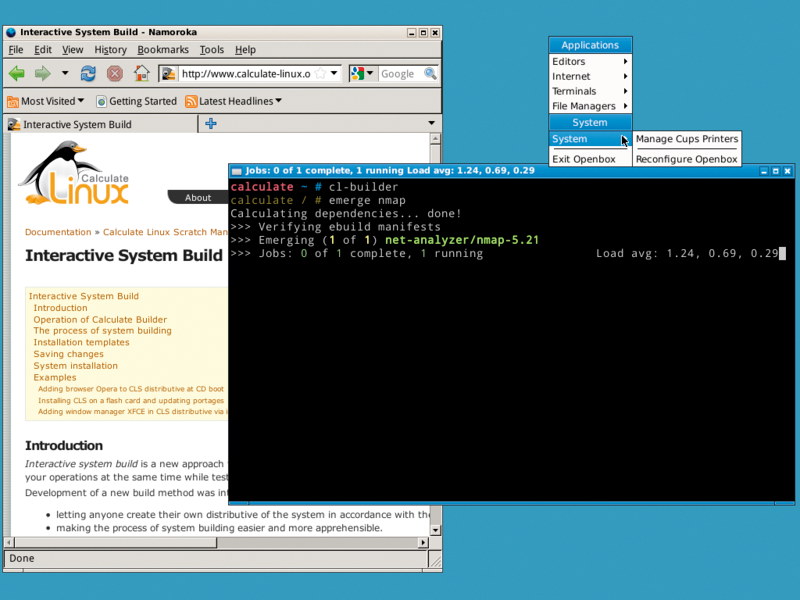Expand the File Managers submenu
This screenshot has width=800, height=600.
pyautogui.click(x=590, y=106)
